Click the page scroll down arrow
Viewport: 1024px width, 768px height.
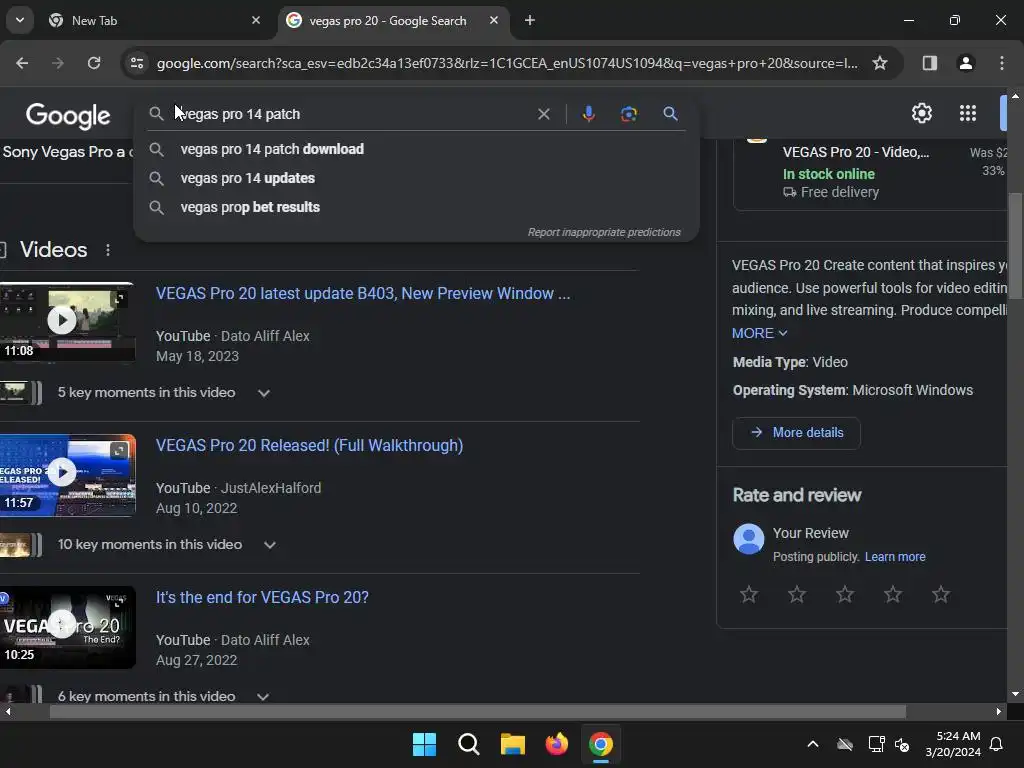[1015, 694]
